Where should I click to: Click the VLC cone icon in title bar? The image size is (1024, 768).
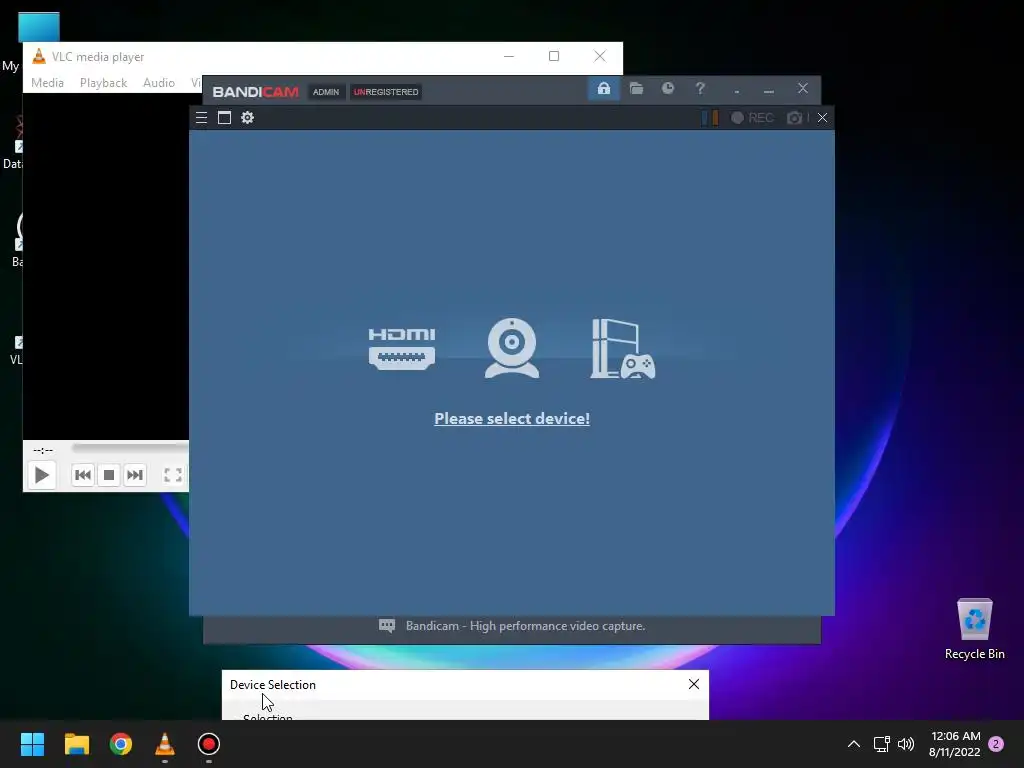(39, 57)
